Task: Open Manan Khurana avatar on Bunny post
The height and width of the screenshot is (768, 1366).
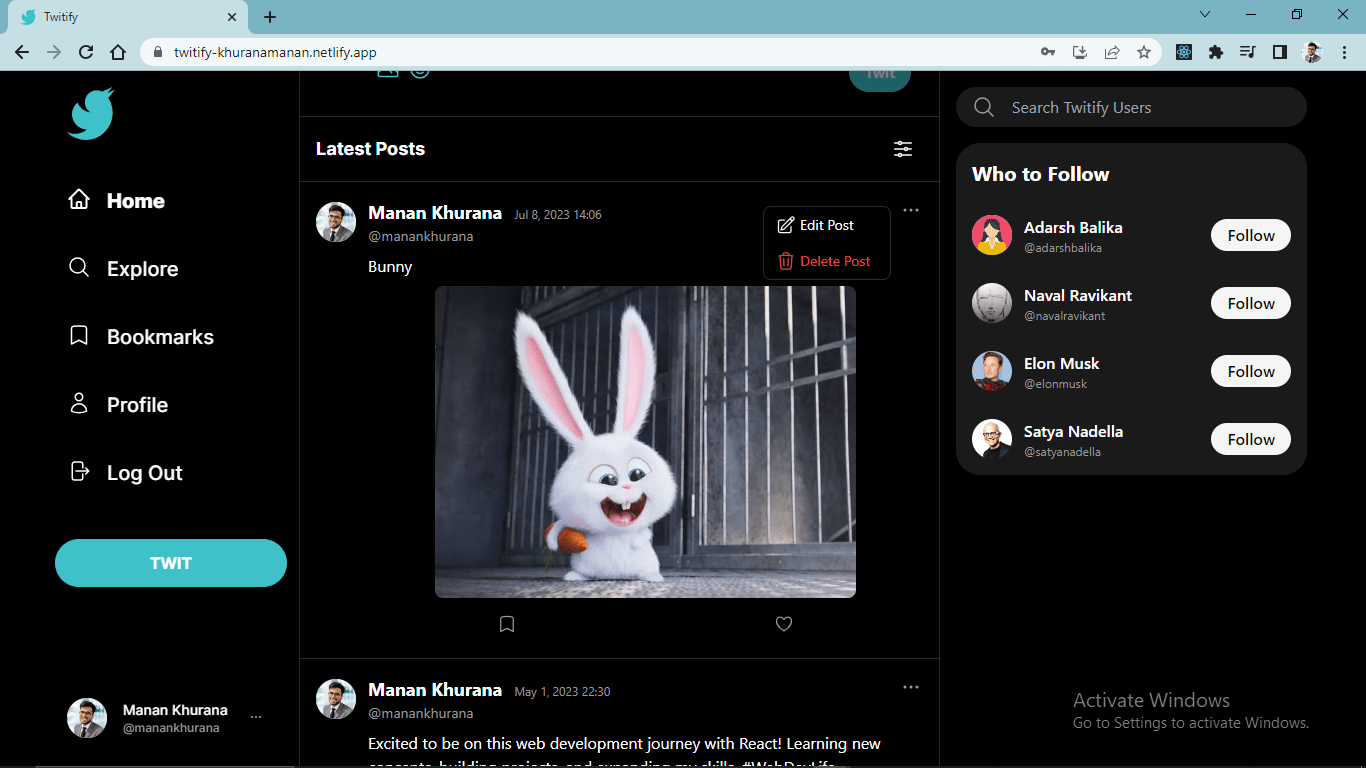Action: coord(336,222)
